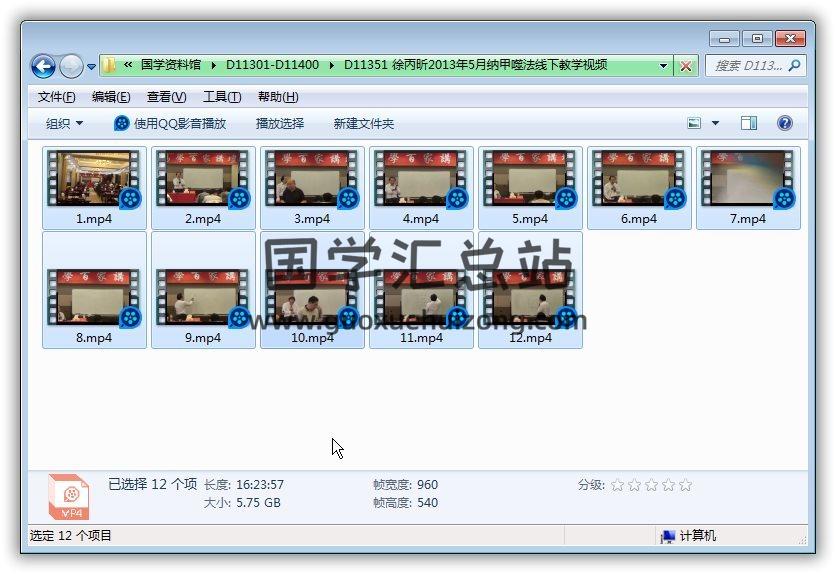836x574 pixels.
Task: Click the 11.mp4 file name label
Action: coord(421,338)
